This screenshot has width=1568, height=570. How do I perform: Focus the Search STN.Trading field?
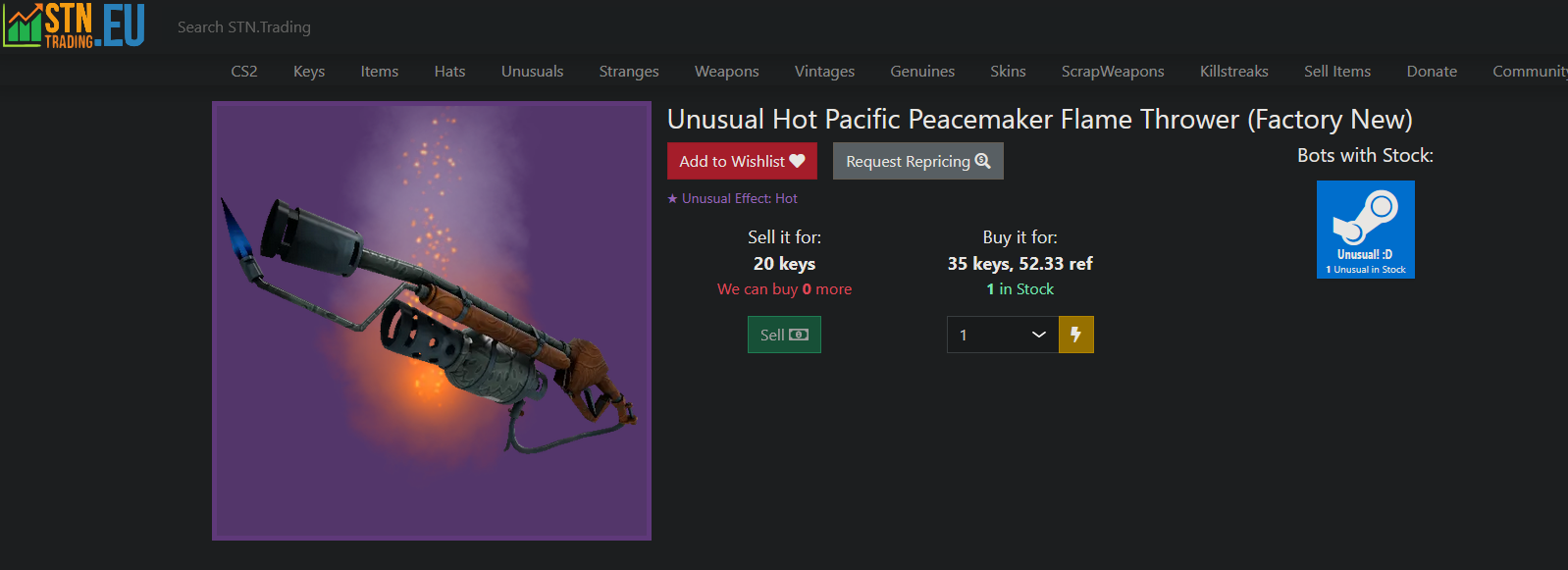pyautogui.click(x=244, y=27)
